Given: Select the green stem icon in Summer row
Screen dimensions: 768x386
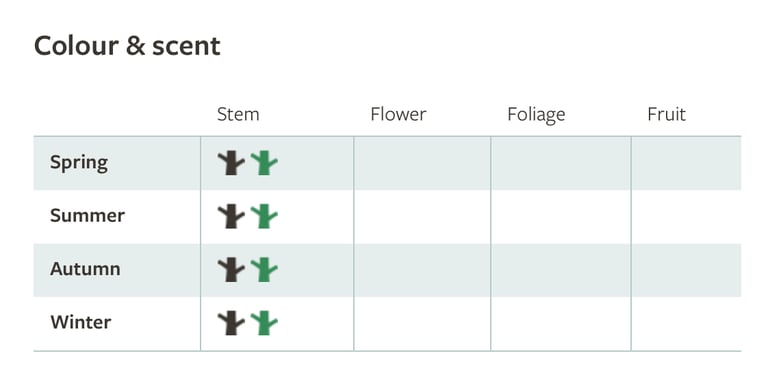Looking at the screenshot, I should coord(264,216).
